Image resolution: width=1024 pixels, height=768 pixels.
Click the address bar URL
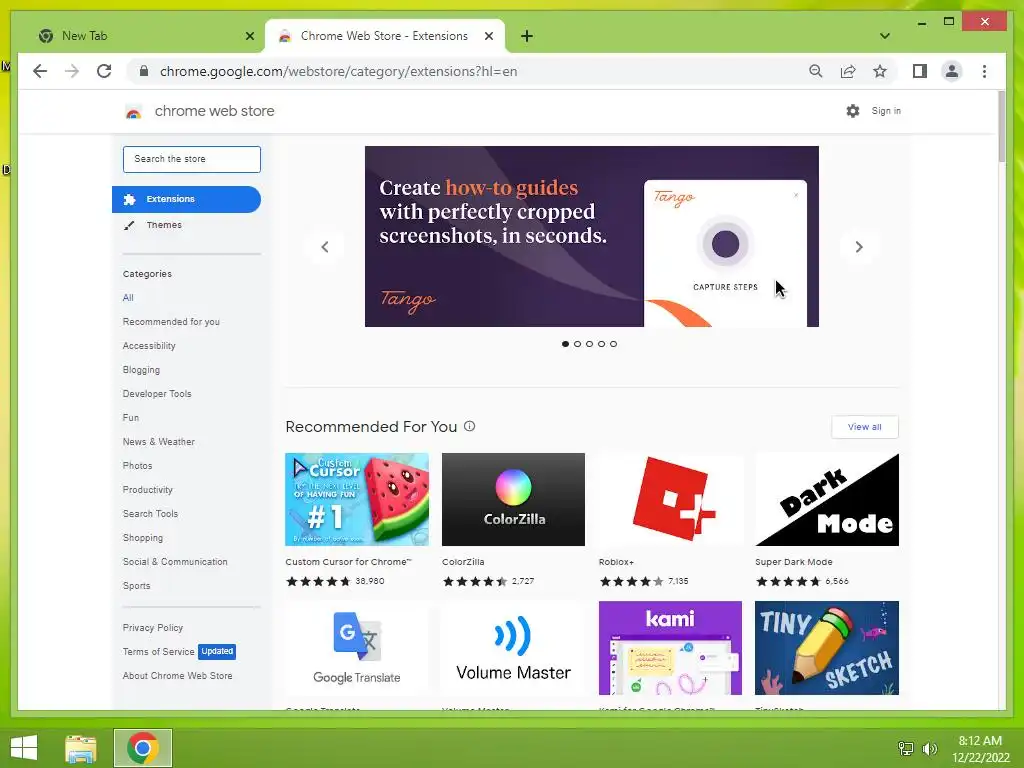pos(338,71)
